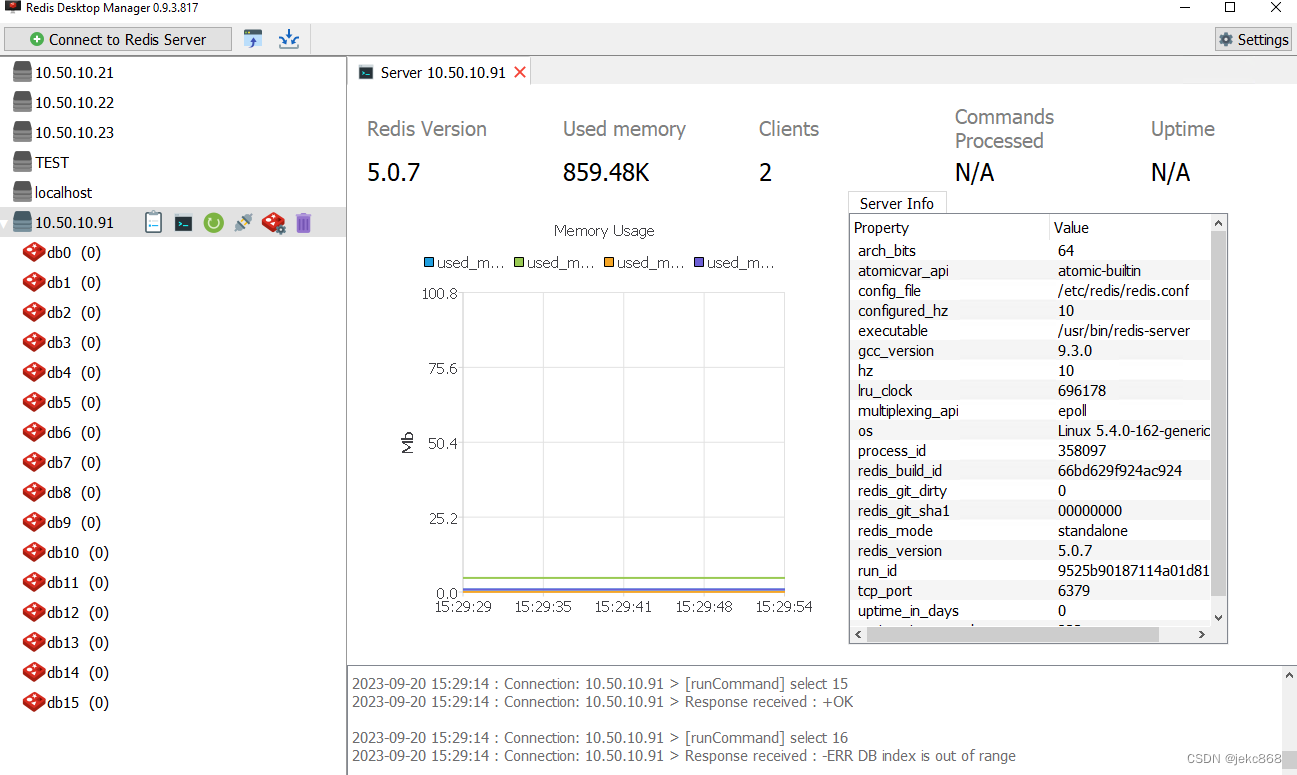This screenshot has height=775, width=1297.
Task: Click the db7 database icon
Action: 34,462
